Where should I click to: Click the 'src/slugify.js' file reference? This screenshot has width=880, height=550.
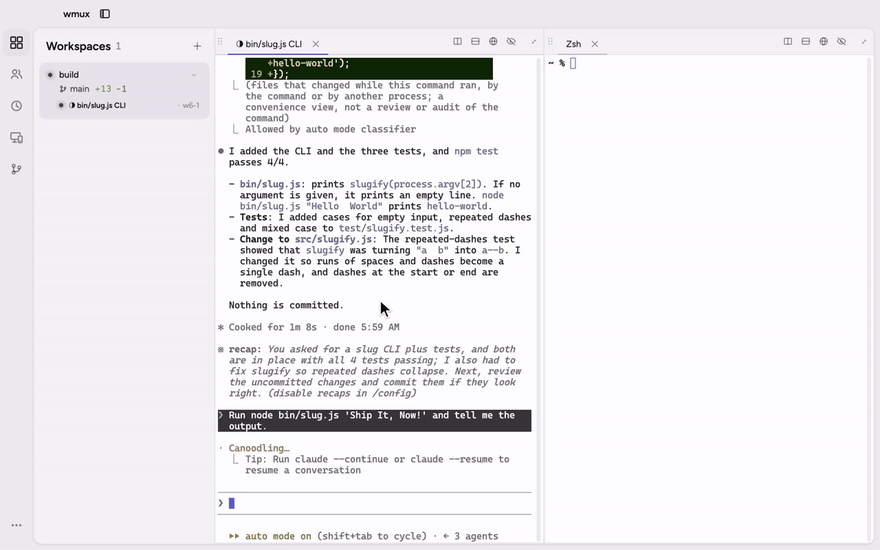333,239
